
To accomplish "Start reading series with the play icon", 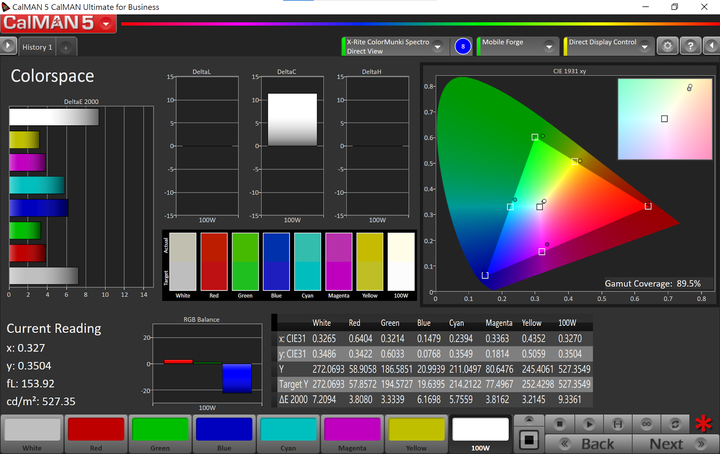I will click(589, 424).
